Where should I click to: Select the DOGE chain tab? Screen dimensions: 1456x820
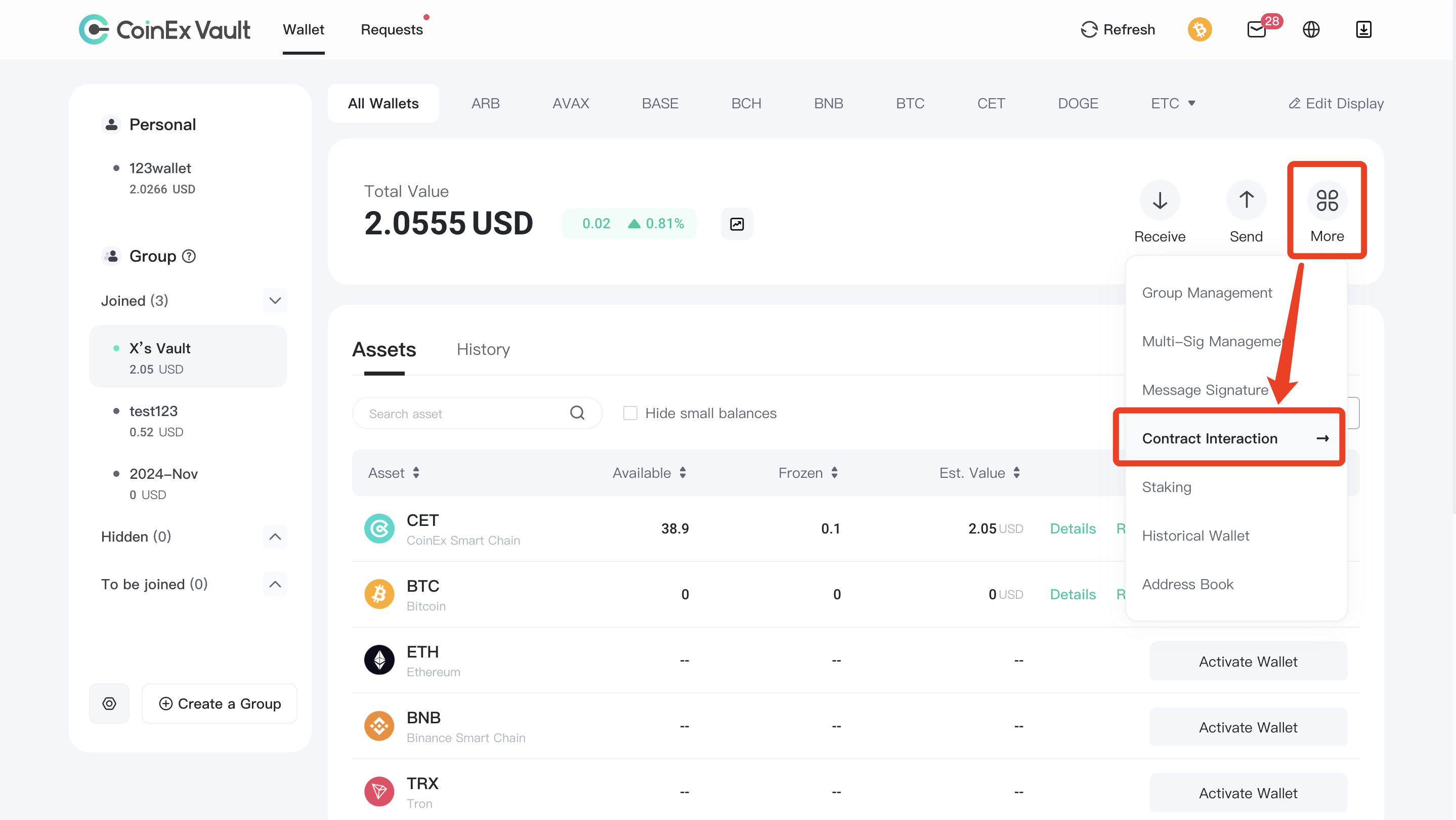tap(1078, 103)
